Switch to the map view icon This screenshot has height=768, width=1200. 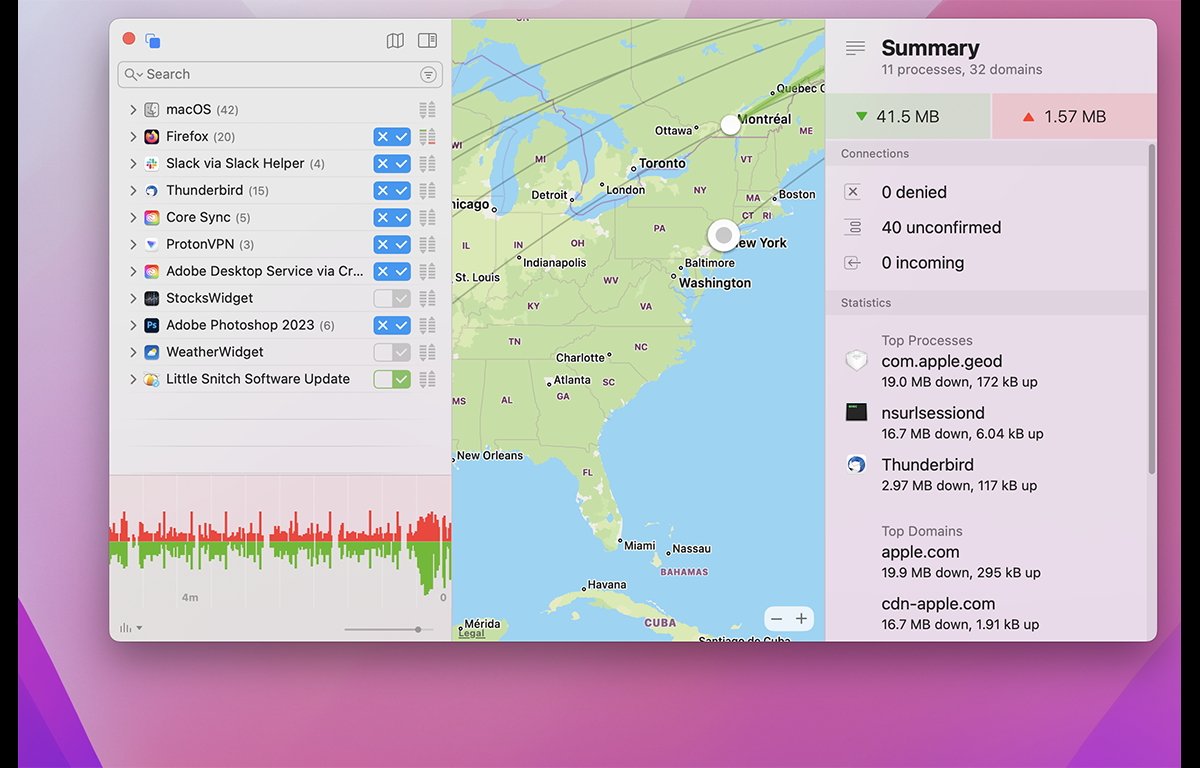pyautogui.click(x=395, y=41)
